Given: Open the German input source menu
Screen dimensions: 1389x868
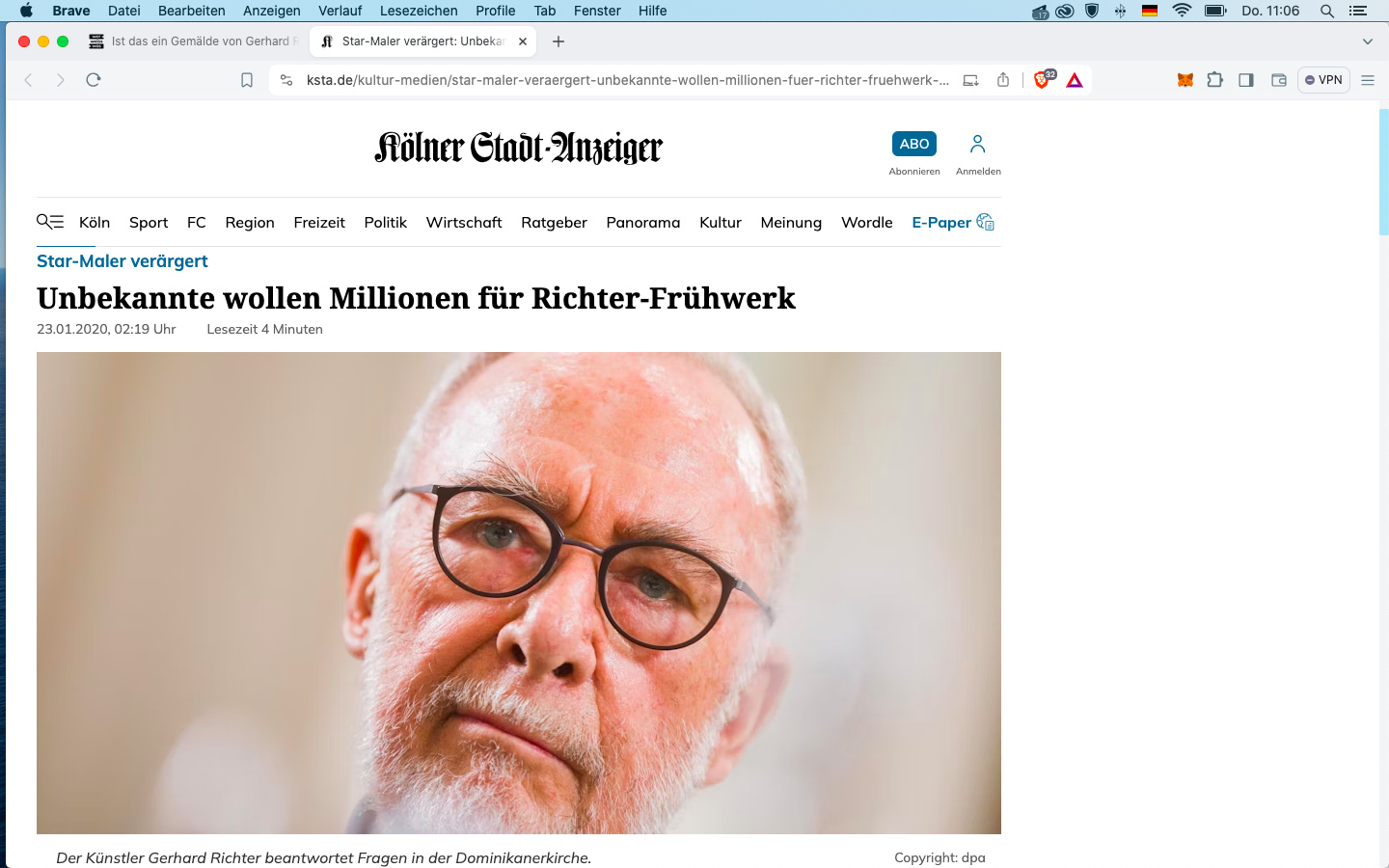Looking at the screenshot, I should (1150, 11).
